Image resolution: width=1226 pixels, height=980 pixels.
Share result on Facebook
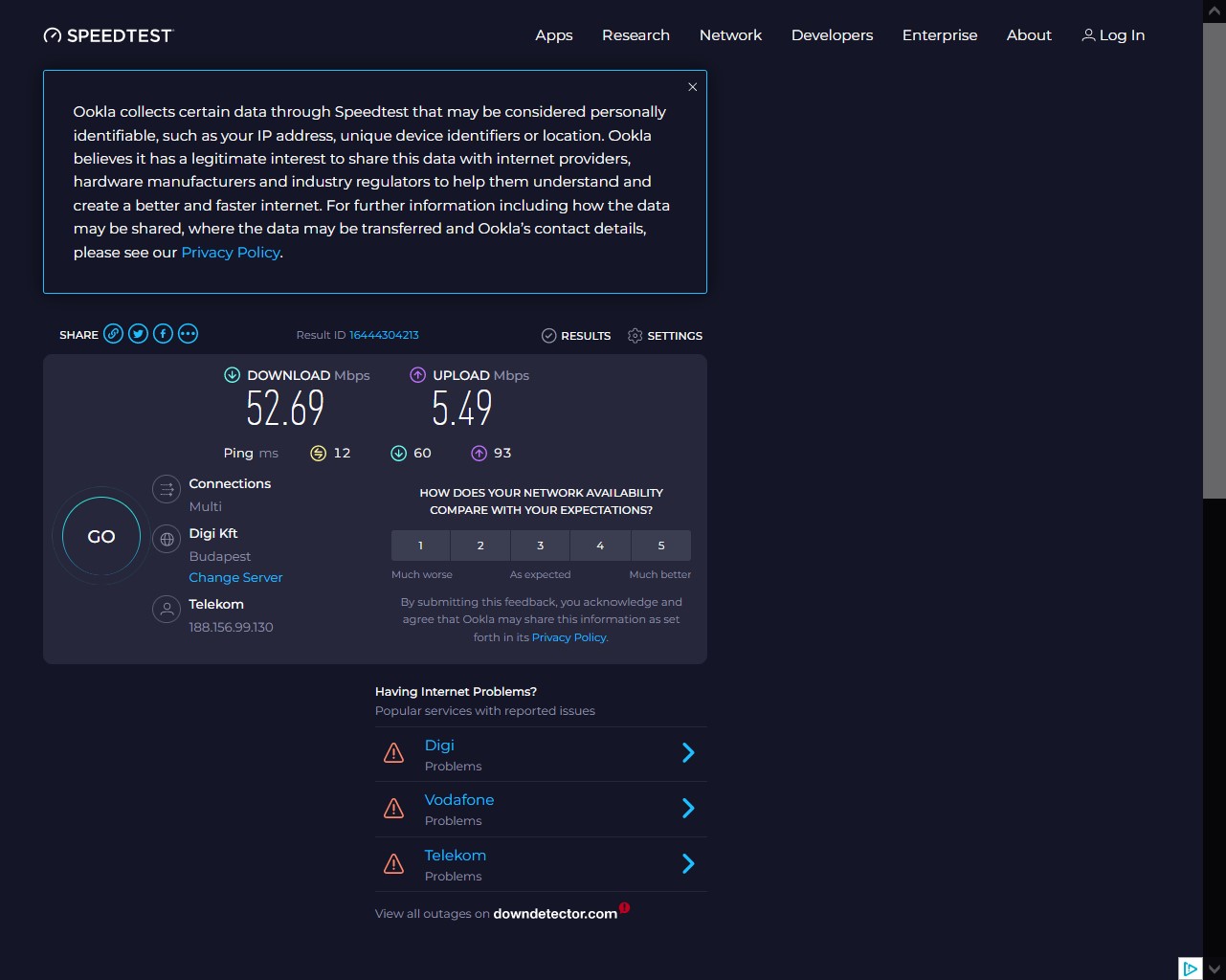click(164, 334)
